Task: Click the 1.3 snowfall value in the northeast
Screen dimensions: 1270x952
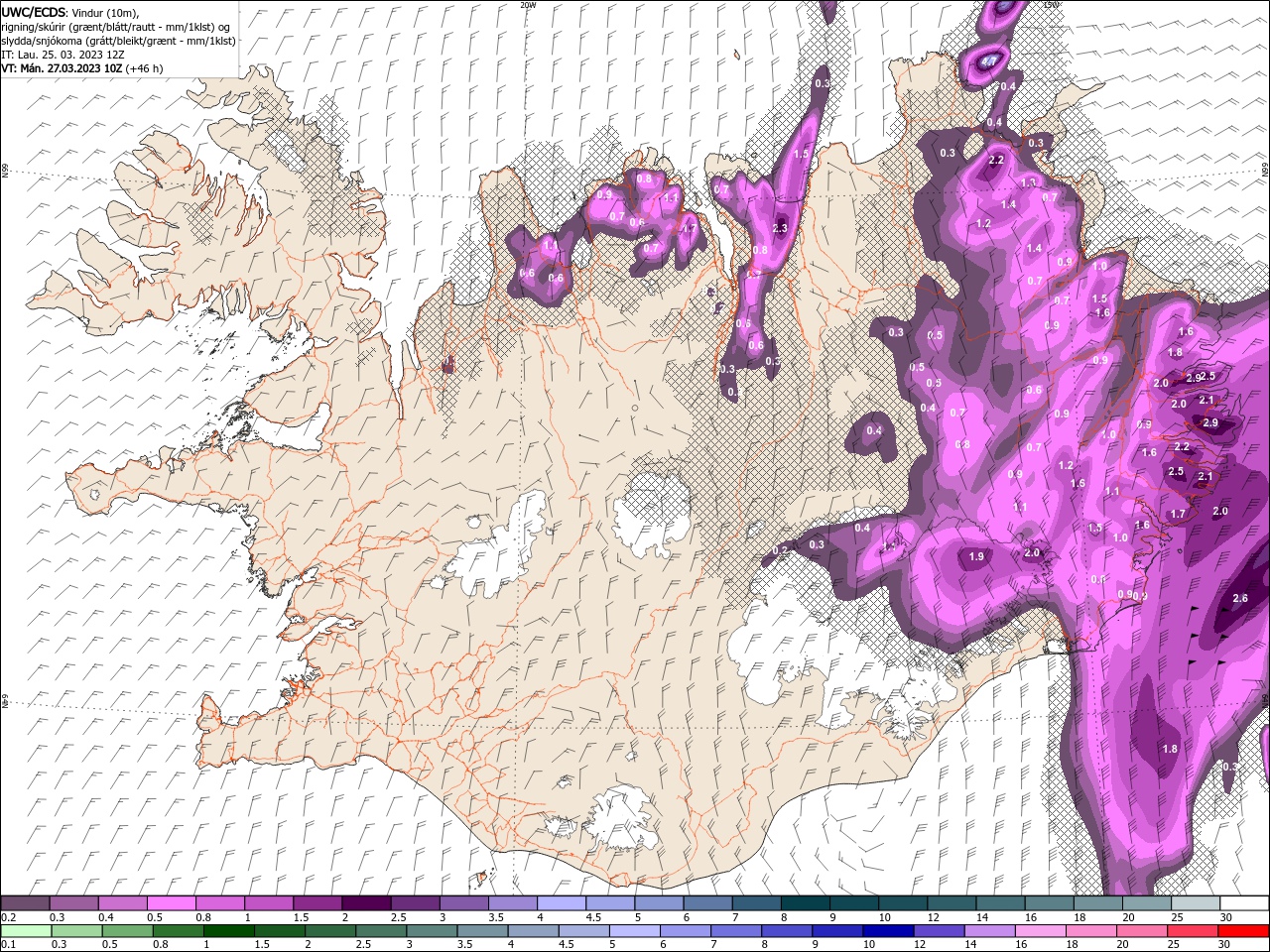Action: pyautogui.click(x=1028, y=182)
